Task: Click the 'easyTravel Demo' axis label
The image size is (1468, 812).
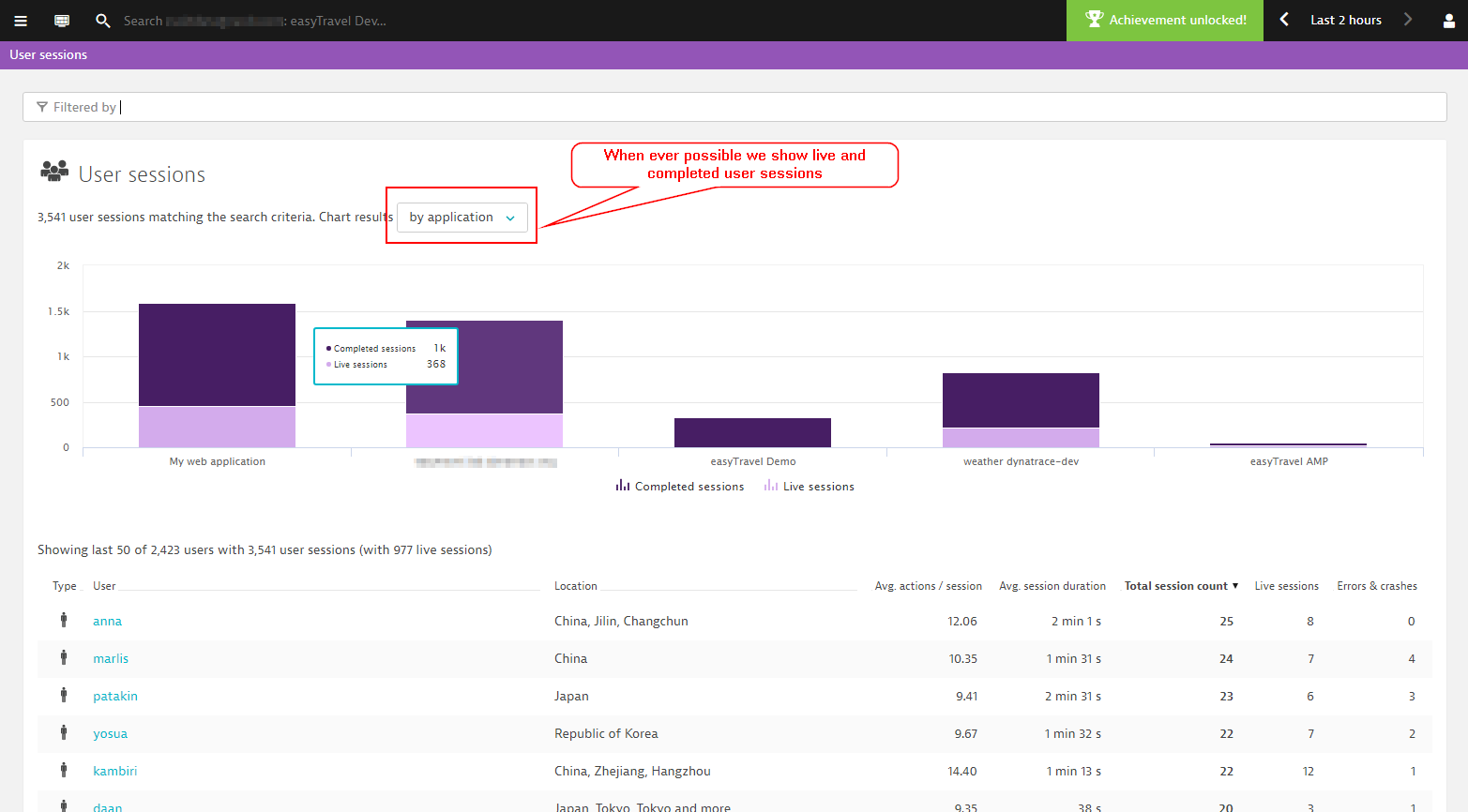Action: click(753, 461)
